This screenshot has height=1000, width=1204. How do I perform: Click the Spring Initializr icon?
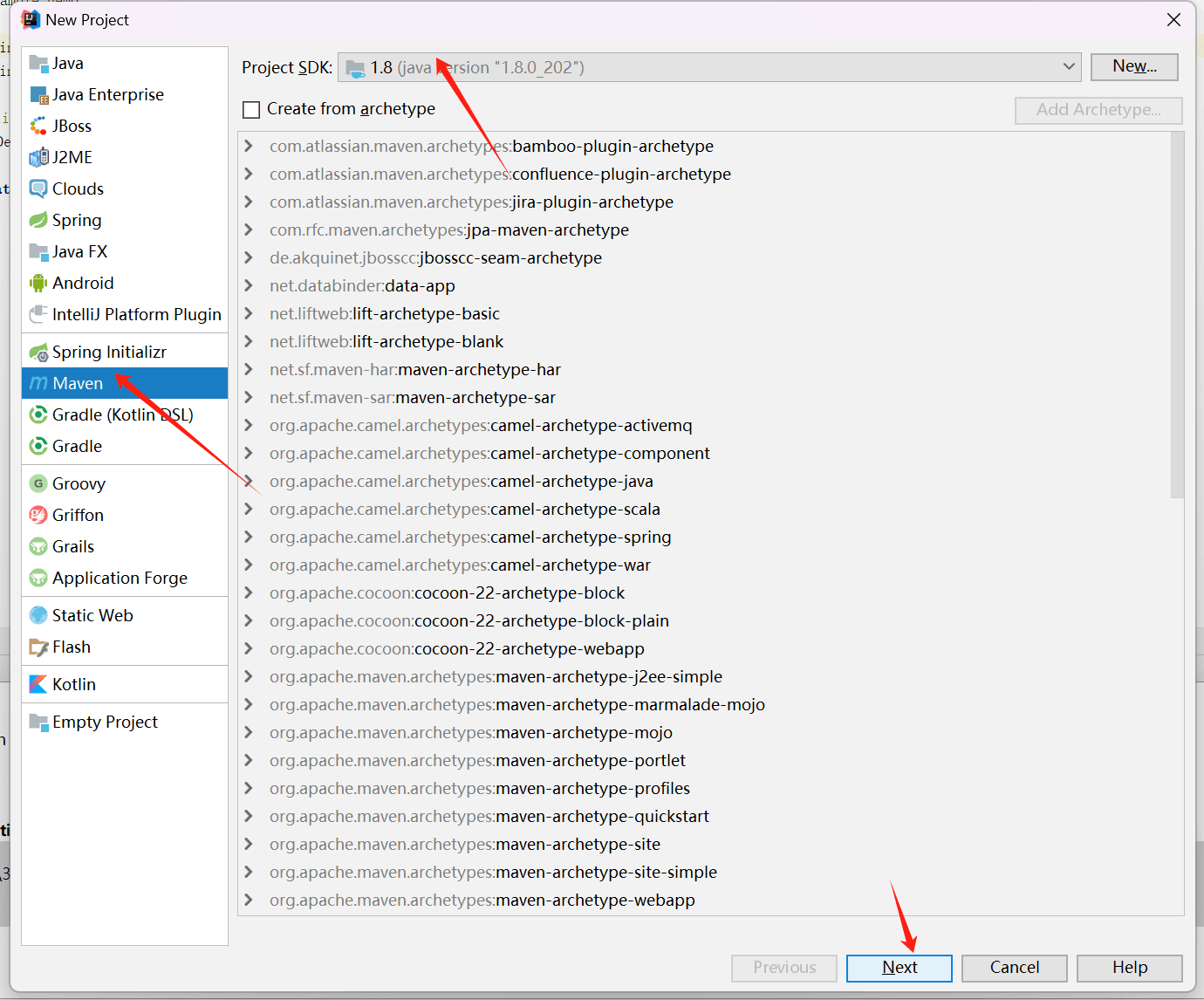38,352
